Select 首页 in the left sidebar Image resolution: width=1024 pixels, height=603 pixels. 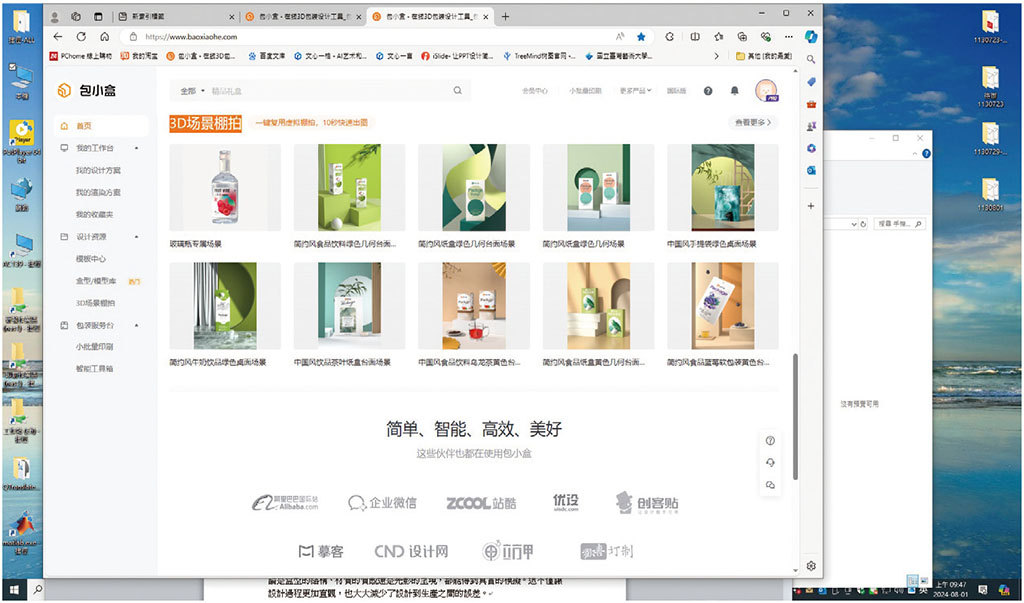(84, 126)
